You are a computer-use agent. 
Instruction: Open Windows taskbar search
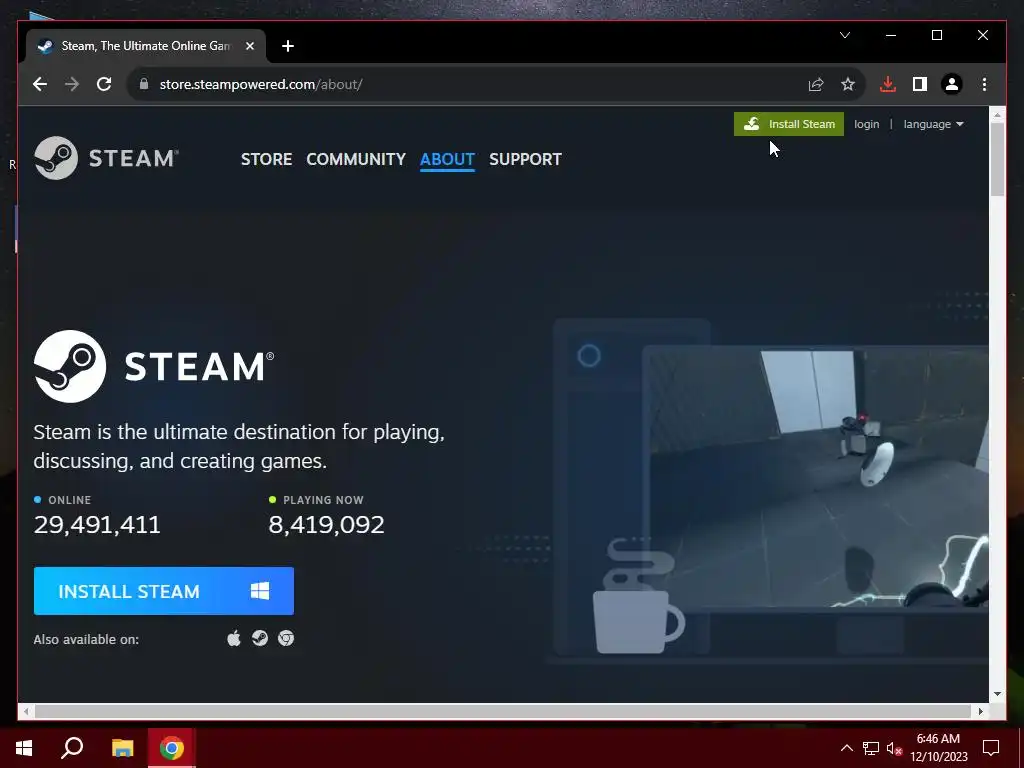(72, 748)
